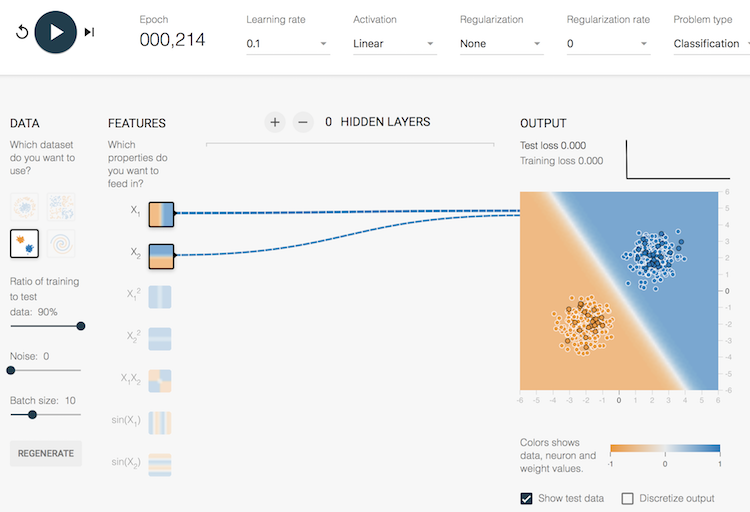Open the Activation dropdown

pos(394,44)
